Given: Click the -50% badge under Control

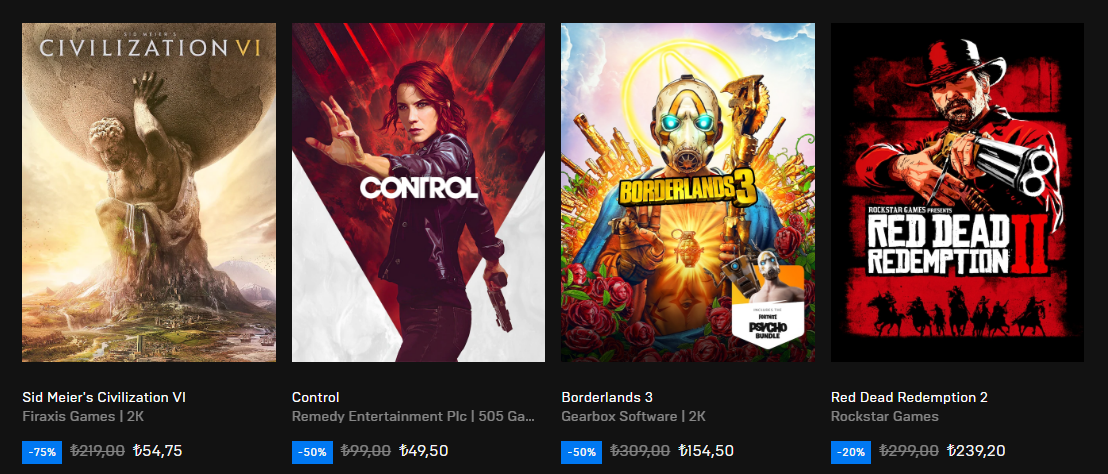Looking at the screenshot, I should click(x=312, y=452).
